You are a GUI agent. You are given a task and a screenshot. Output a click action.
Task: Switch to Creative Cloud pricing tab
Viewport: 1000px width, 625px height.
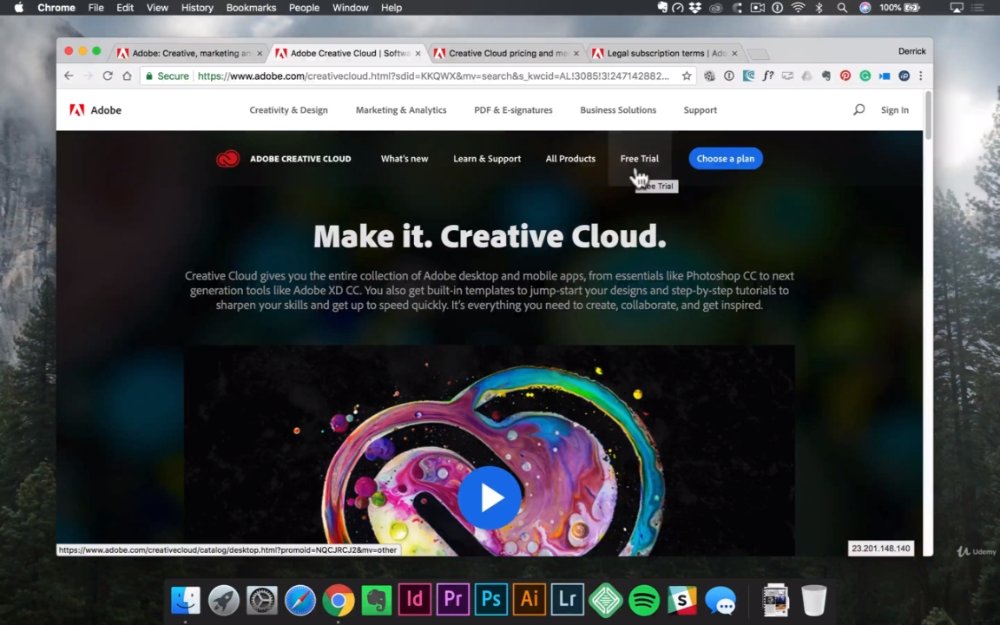[x=507, y=54]
